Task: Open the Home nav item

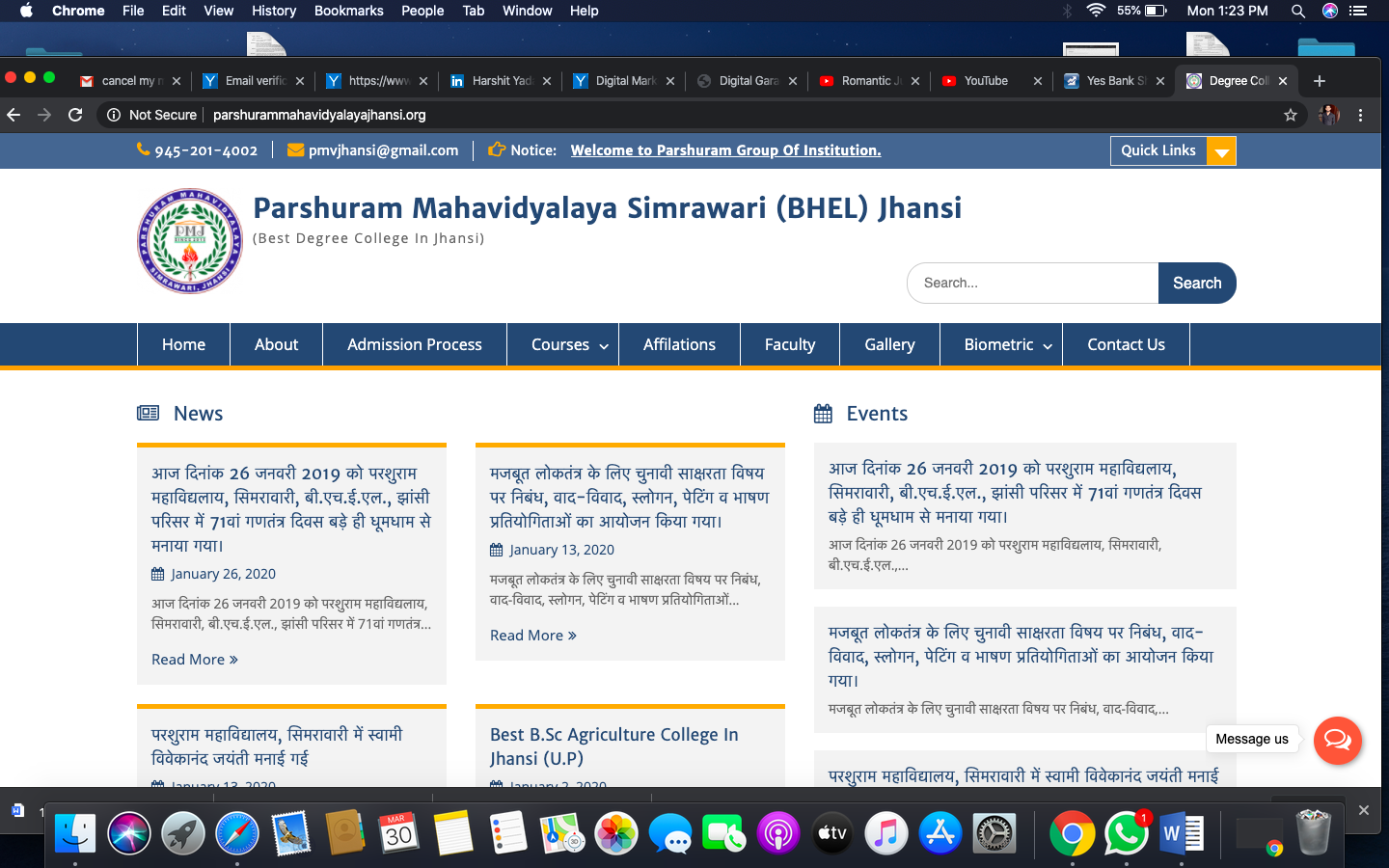Action: click(183, 345)
